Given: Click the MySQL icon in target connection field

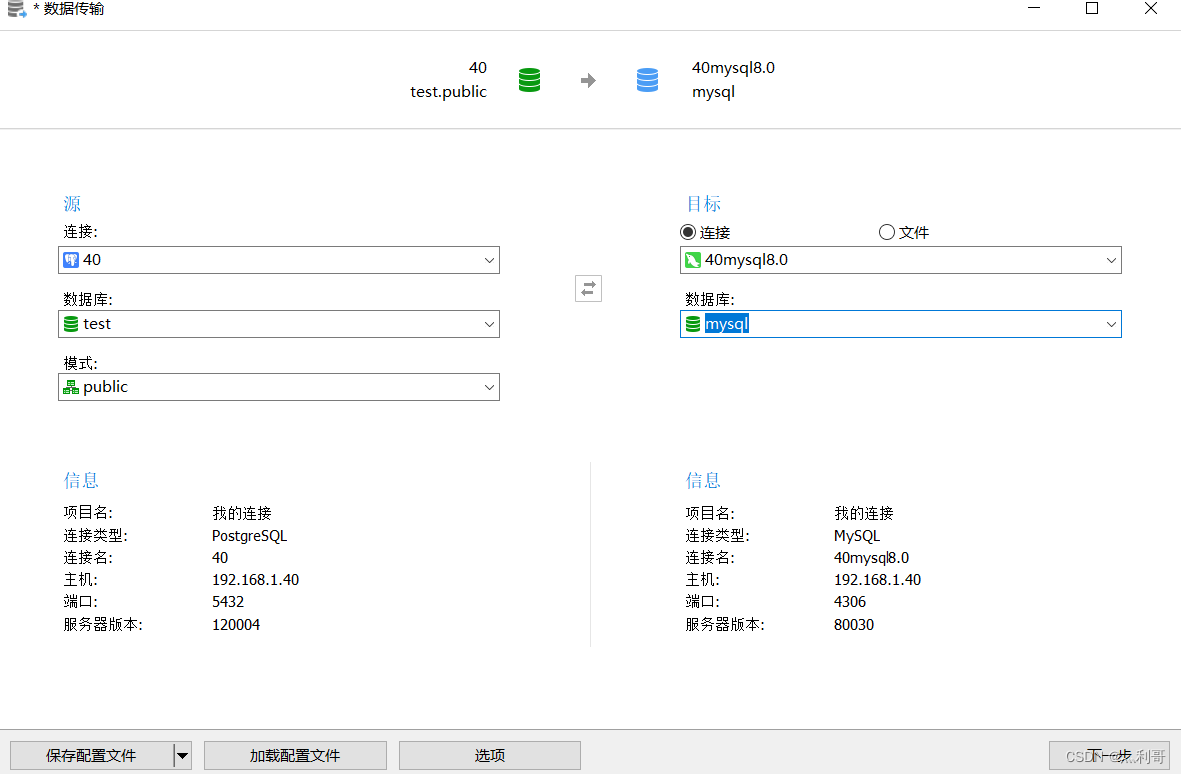Looking at the screenshot, I should [x=693, y=259].
